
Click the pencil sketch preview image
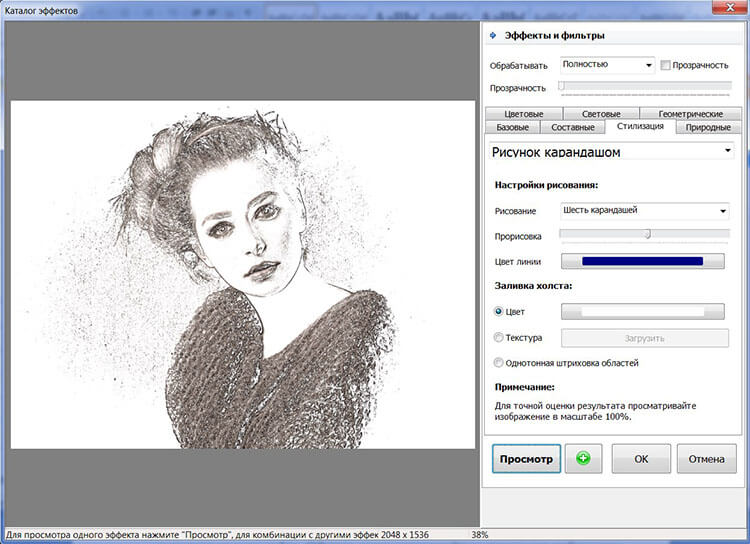tap(244, 274)
